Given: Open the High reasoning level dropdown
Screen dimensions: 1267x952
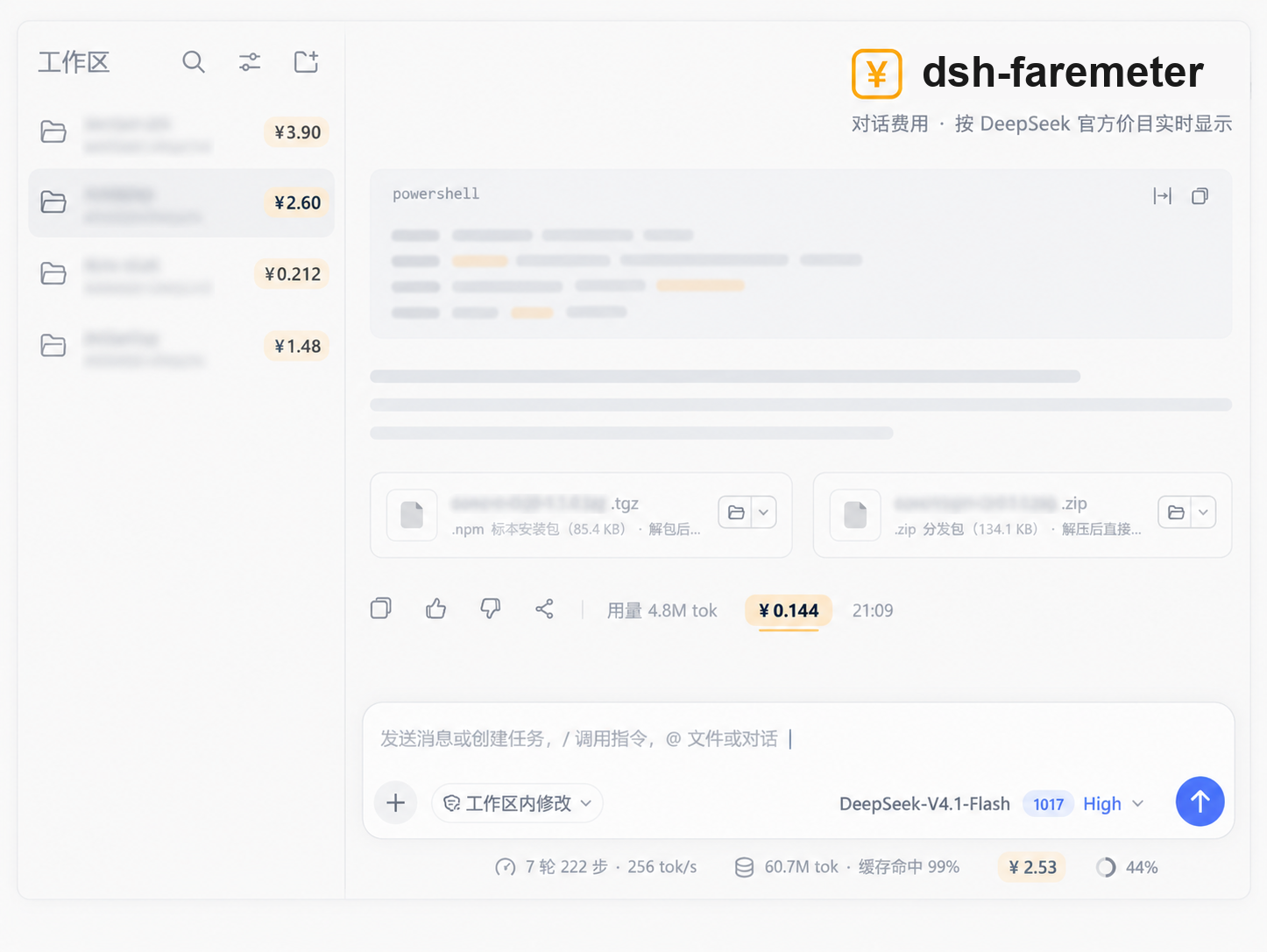Looking at the screenshot, I should click(1113, 804).
